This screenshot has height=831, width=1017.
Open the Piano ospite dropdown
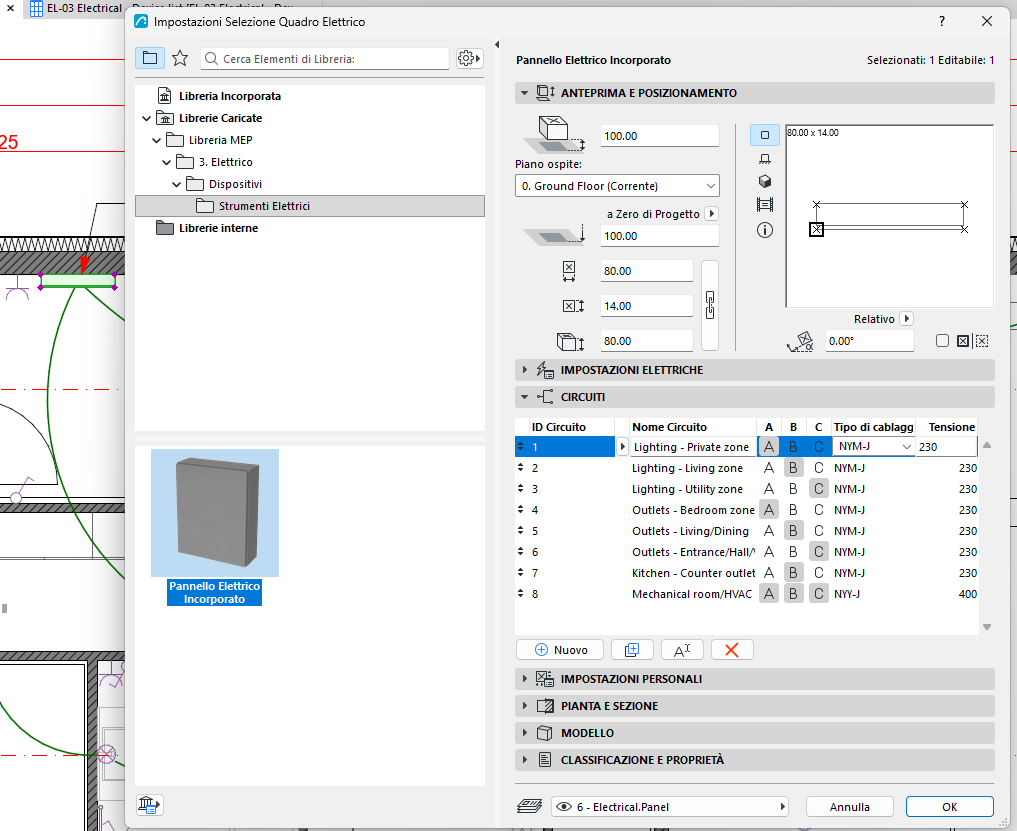(617, 186)
